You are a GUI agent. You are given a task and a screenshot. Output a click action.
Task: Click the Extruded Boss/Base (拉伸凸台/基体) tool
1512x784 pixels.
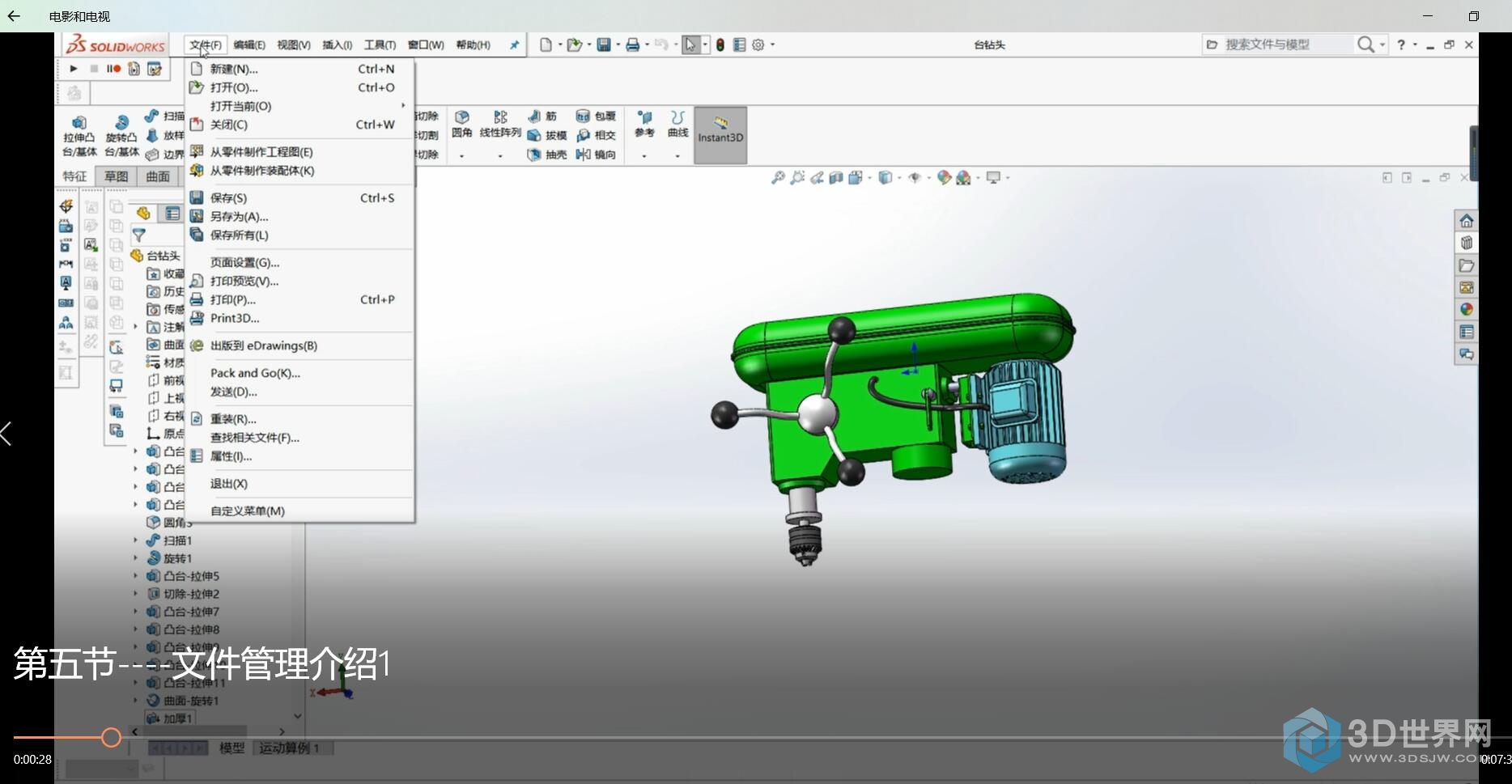[x=79, y=136]
